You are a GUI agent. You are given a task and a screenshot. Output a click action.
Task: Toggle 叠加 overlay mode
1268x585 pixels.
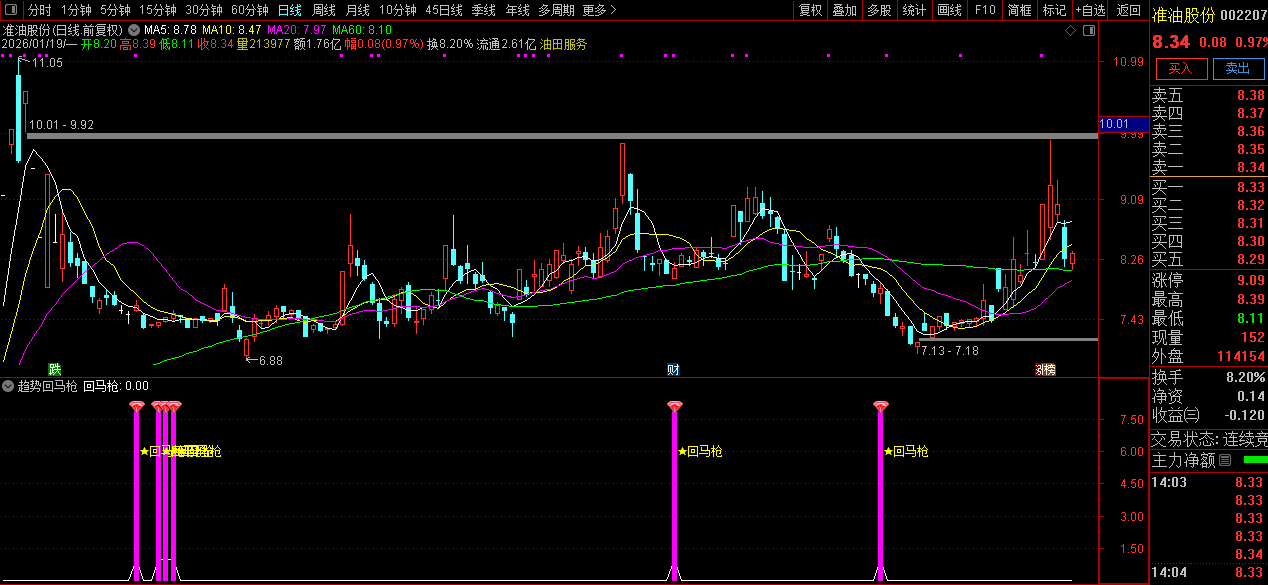pyautogui.click(x=845, y=10)
